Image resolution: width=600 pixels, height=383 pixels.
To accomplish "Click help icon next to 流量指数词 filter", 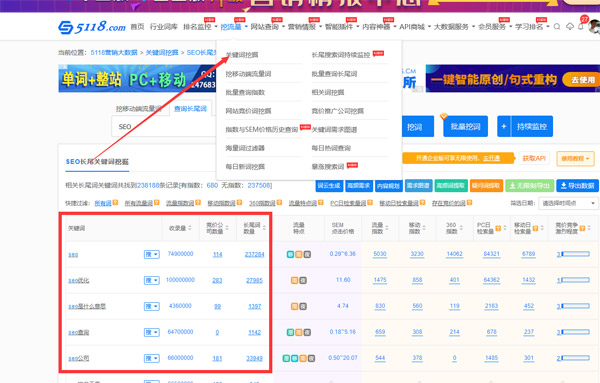I will point(198,203).
